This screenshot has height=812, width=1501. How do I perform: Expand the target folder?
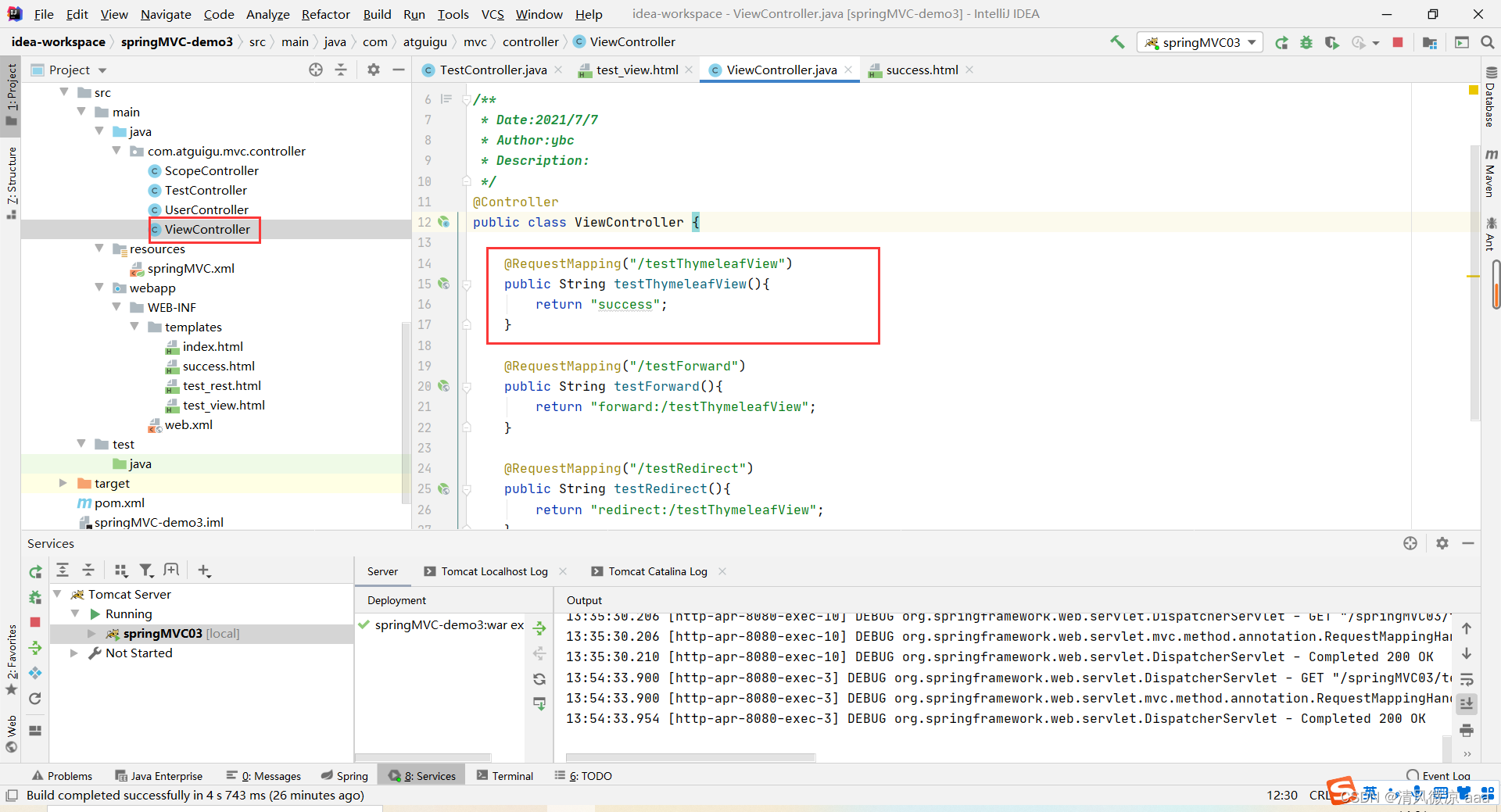point(63,483)
